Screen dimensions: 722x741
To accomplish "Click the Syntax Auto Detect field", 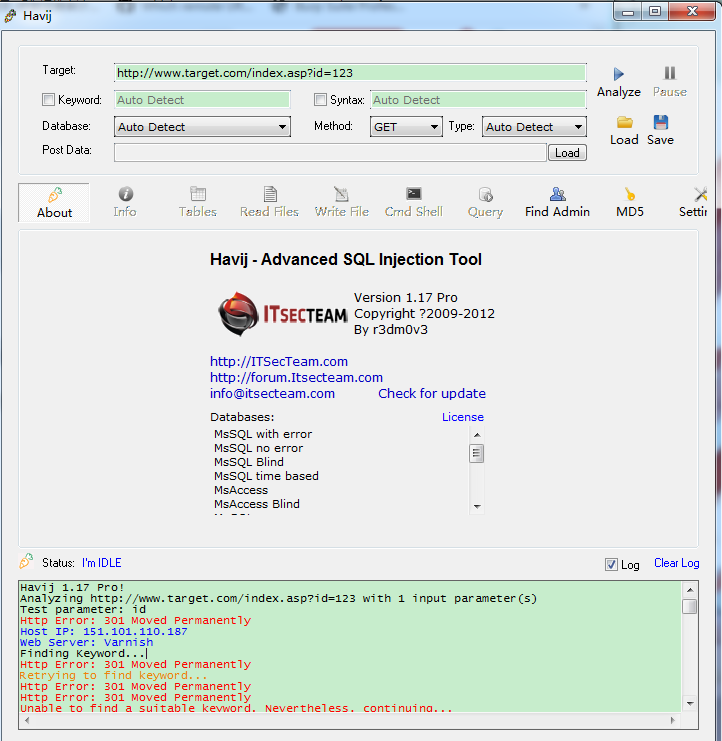I will (x=478, y=100).
